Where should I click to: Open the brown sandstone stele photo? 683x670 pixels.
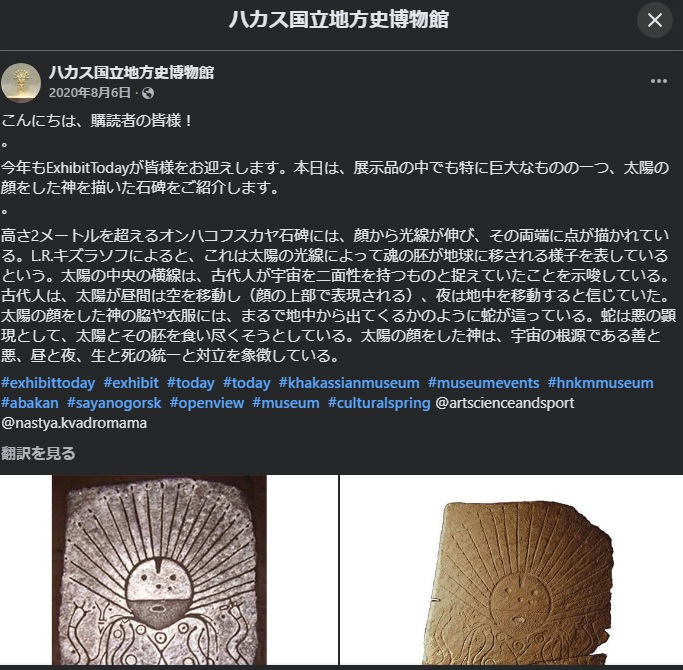(x=511, y=570)
